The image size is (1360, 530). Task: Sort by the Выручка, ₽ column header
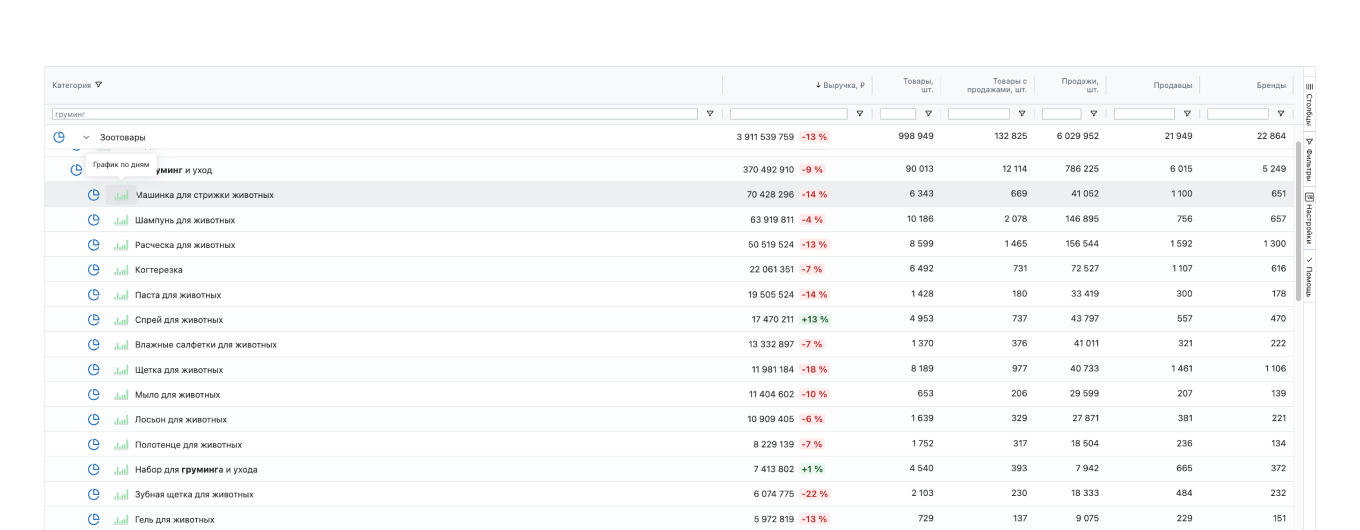843,85
